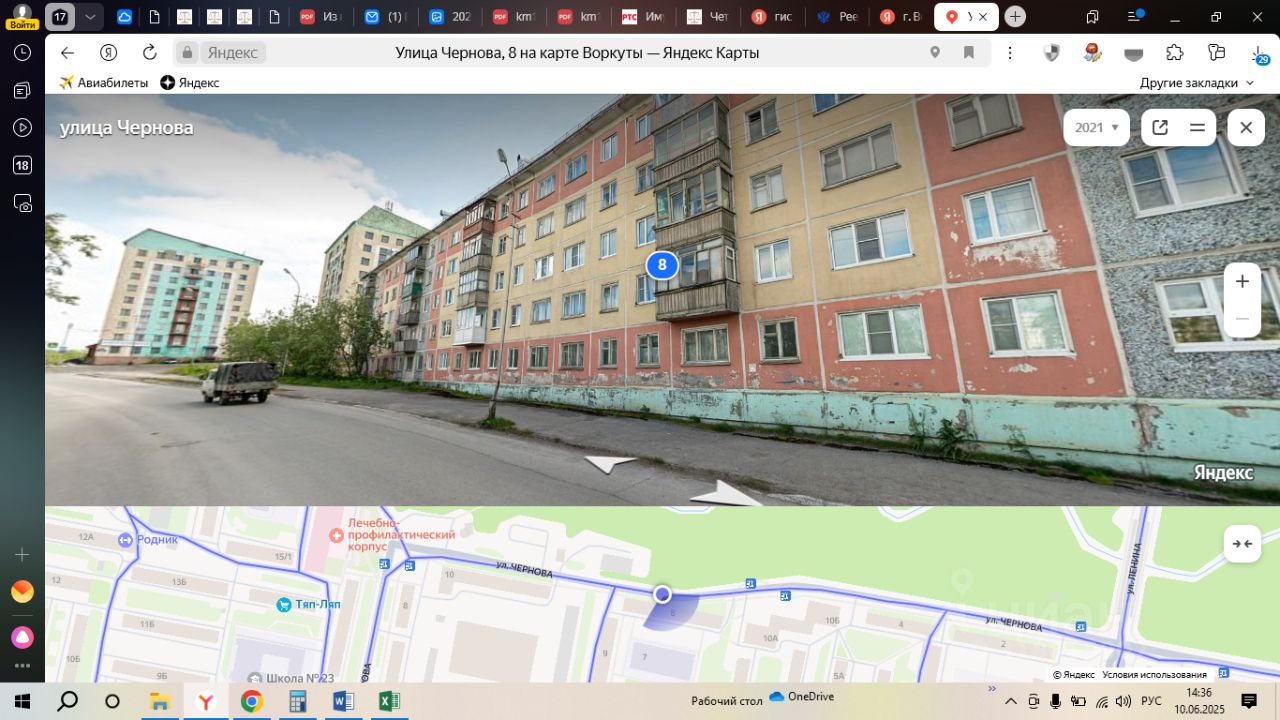This screenshot has height=720, width=1280.
Task: Zoom in the panorama with the plus button
Action: click(x=1242, y=281)
